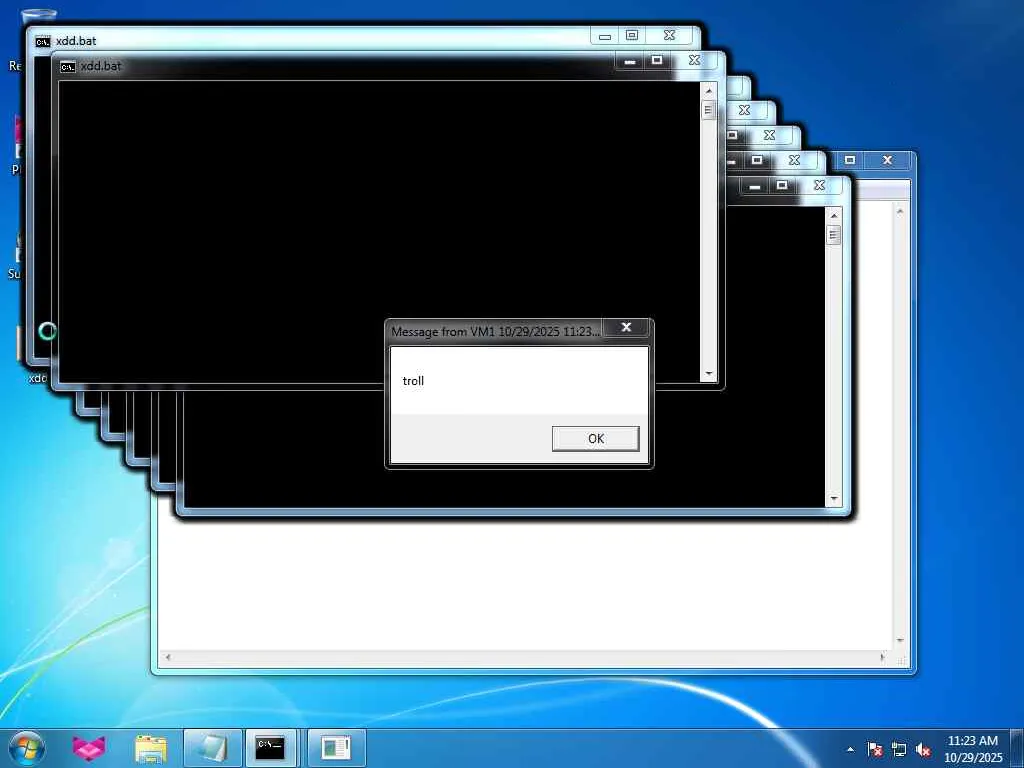Maximize the white background window
Viewport: 1024px width, 768px height.
click(850, 160)
